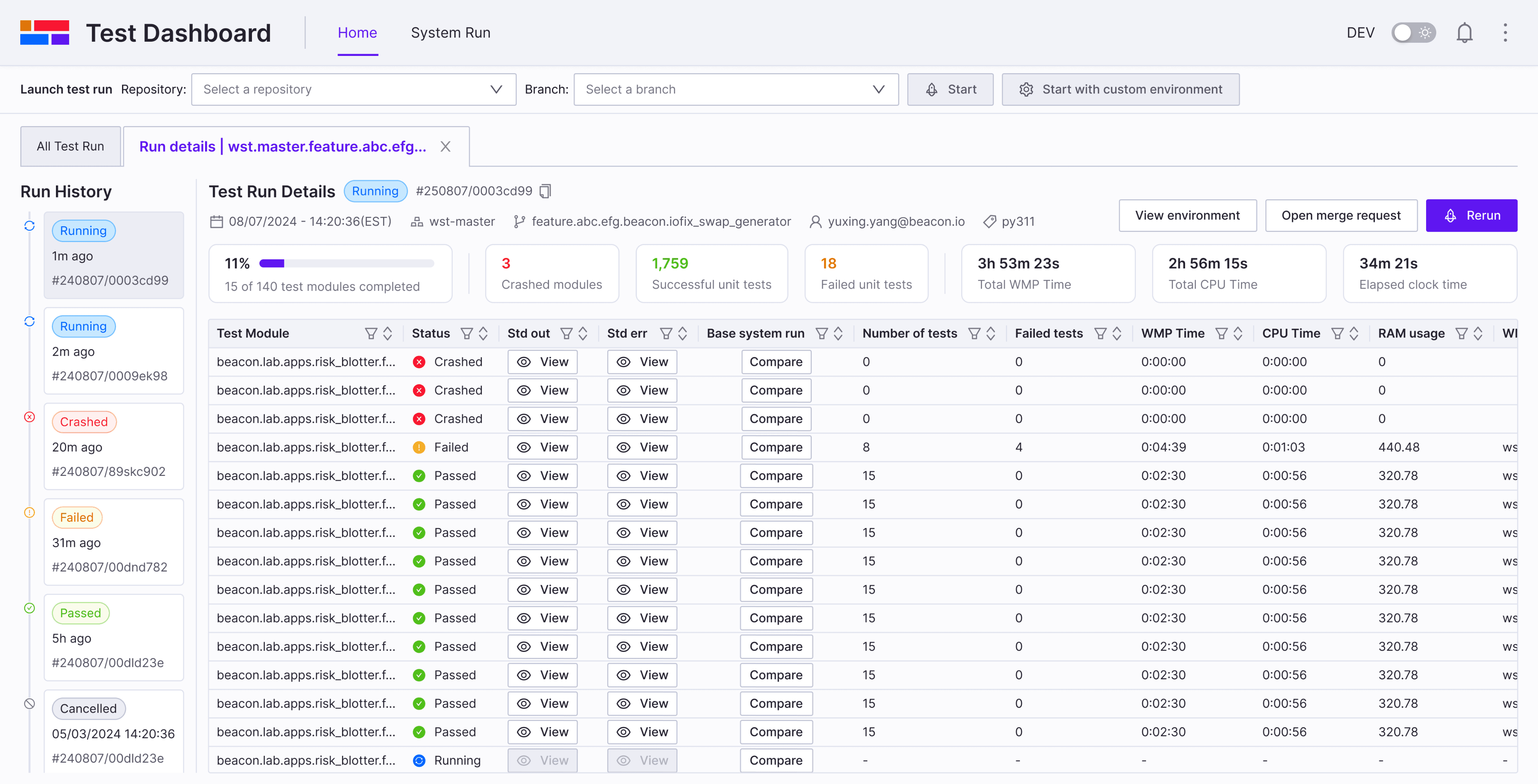Filter the RAM usage column
This screenshot has height=784, width=1538.
[1461, 334]
